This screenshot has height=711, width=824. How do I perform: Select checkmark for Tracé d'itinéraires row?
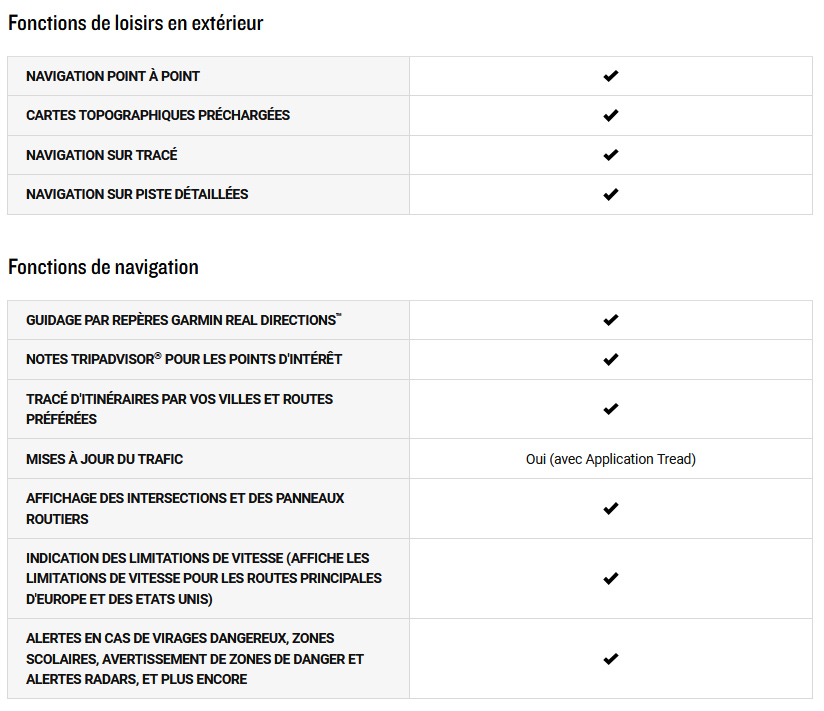(611, 409)
